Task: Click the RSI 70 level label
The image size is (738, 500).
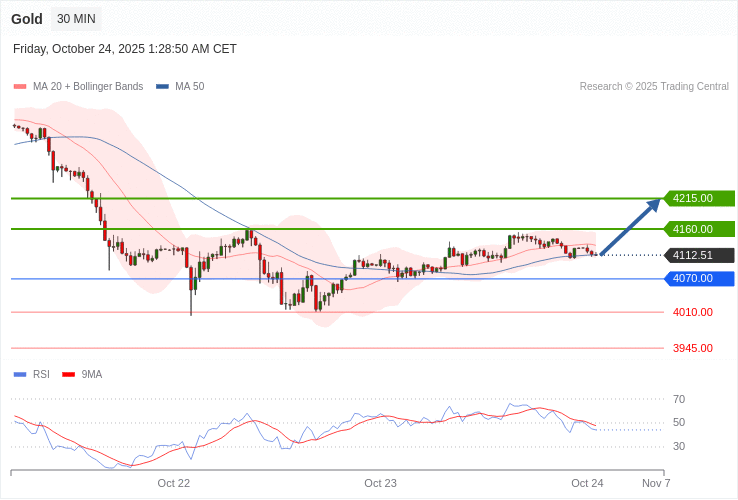Action: (x=679, y=399)
